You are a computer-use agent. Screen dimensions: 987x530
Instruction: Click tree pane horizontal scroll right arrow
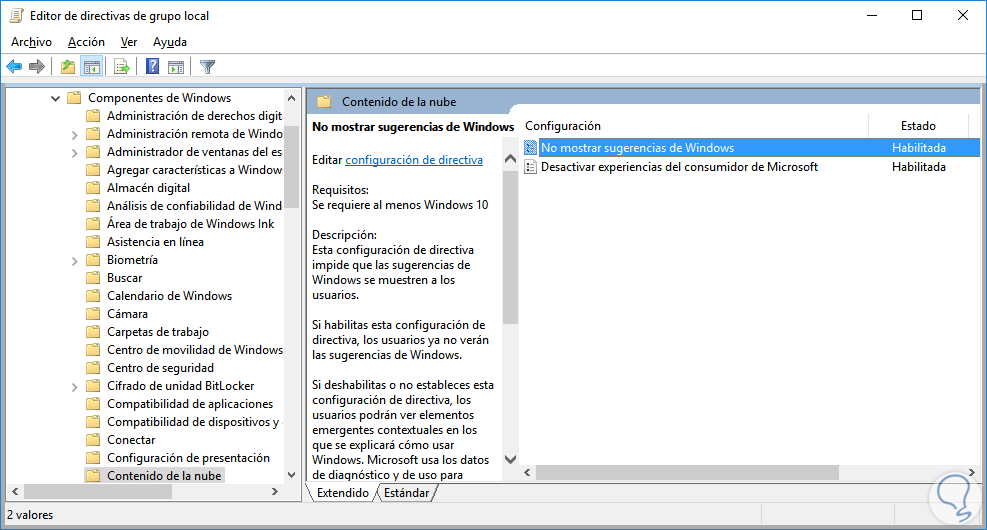(x=275, y=492)
